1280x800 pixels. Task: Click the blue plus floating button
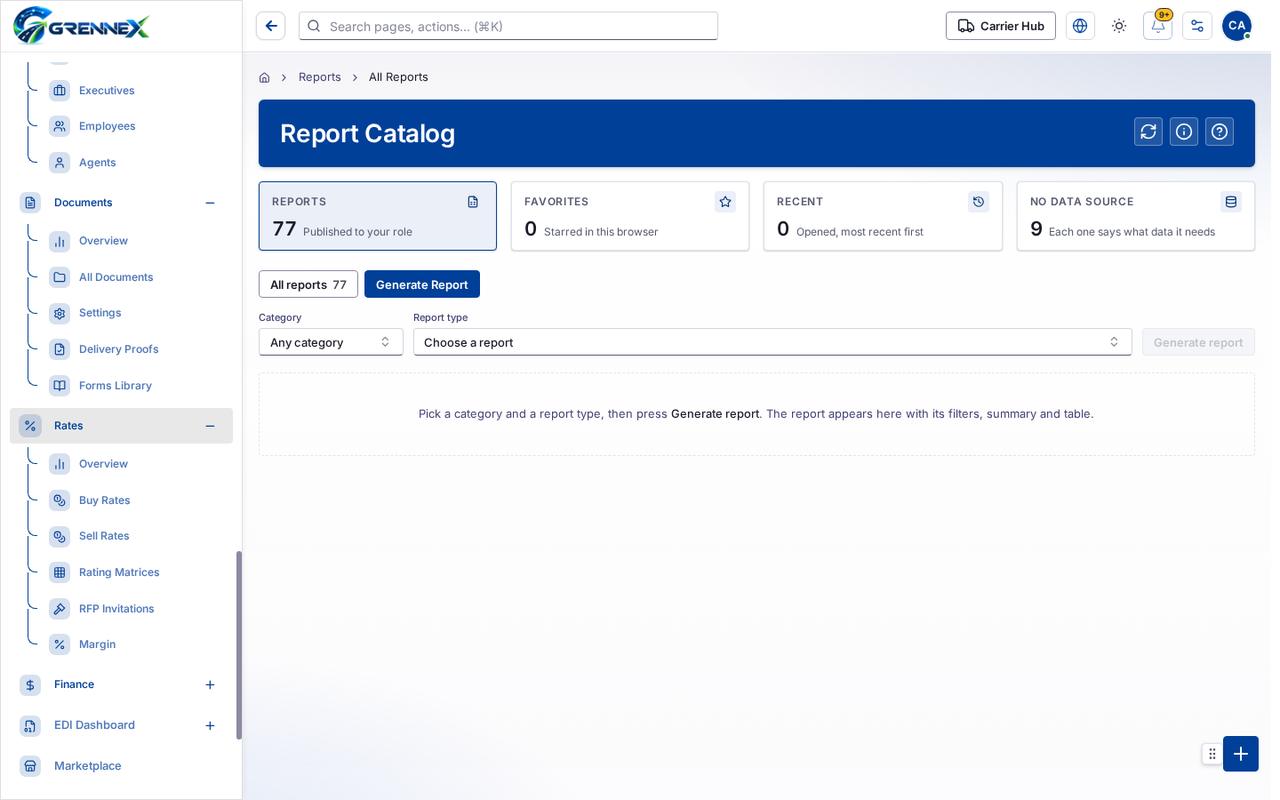click(1241, 754)
